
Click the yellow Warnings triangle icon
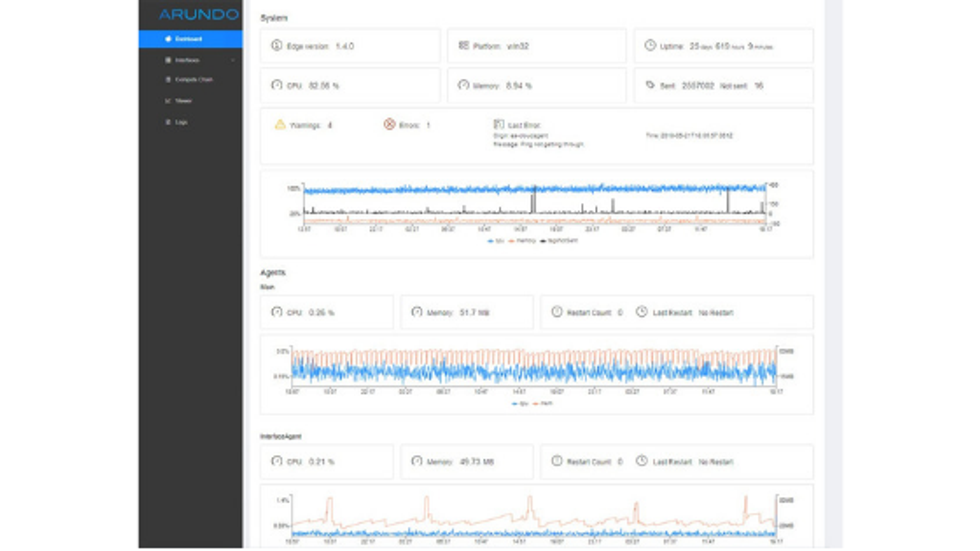pos(281,125)
